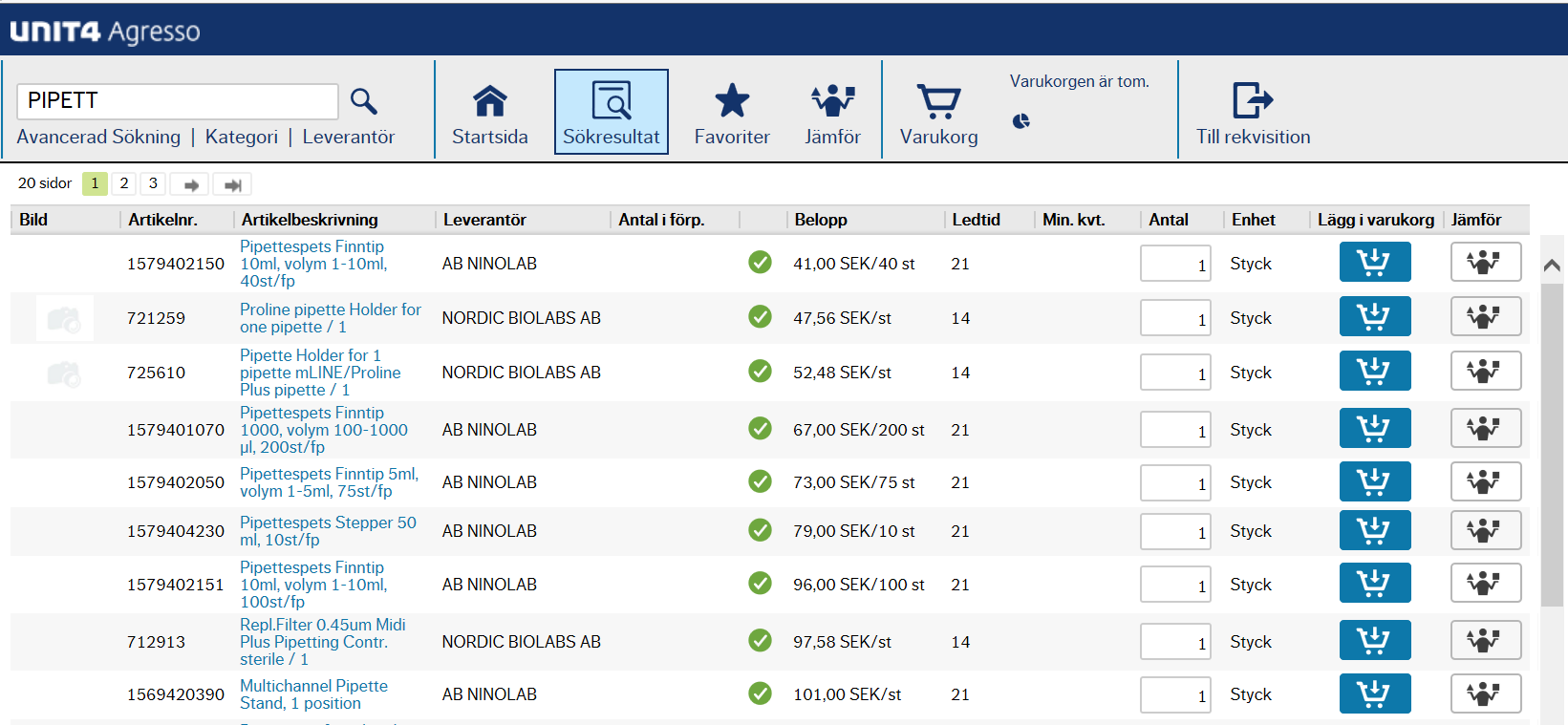Viewport: 1568px width, 725px height.
Task: Open Leverantör search link
Action: point(349,137)
